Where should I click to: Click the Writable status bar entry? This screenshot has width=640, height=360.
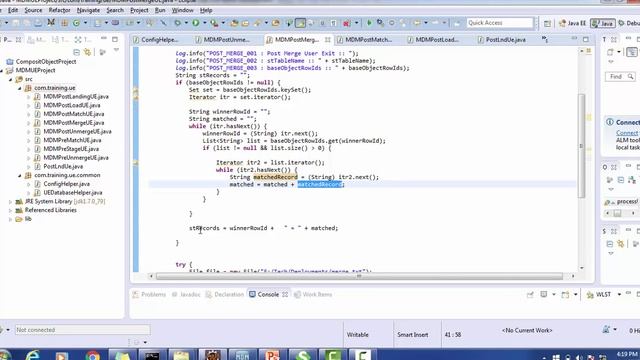pyautogui.click(x=358, y=335)
